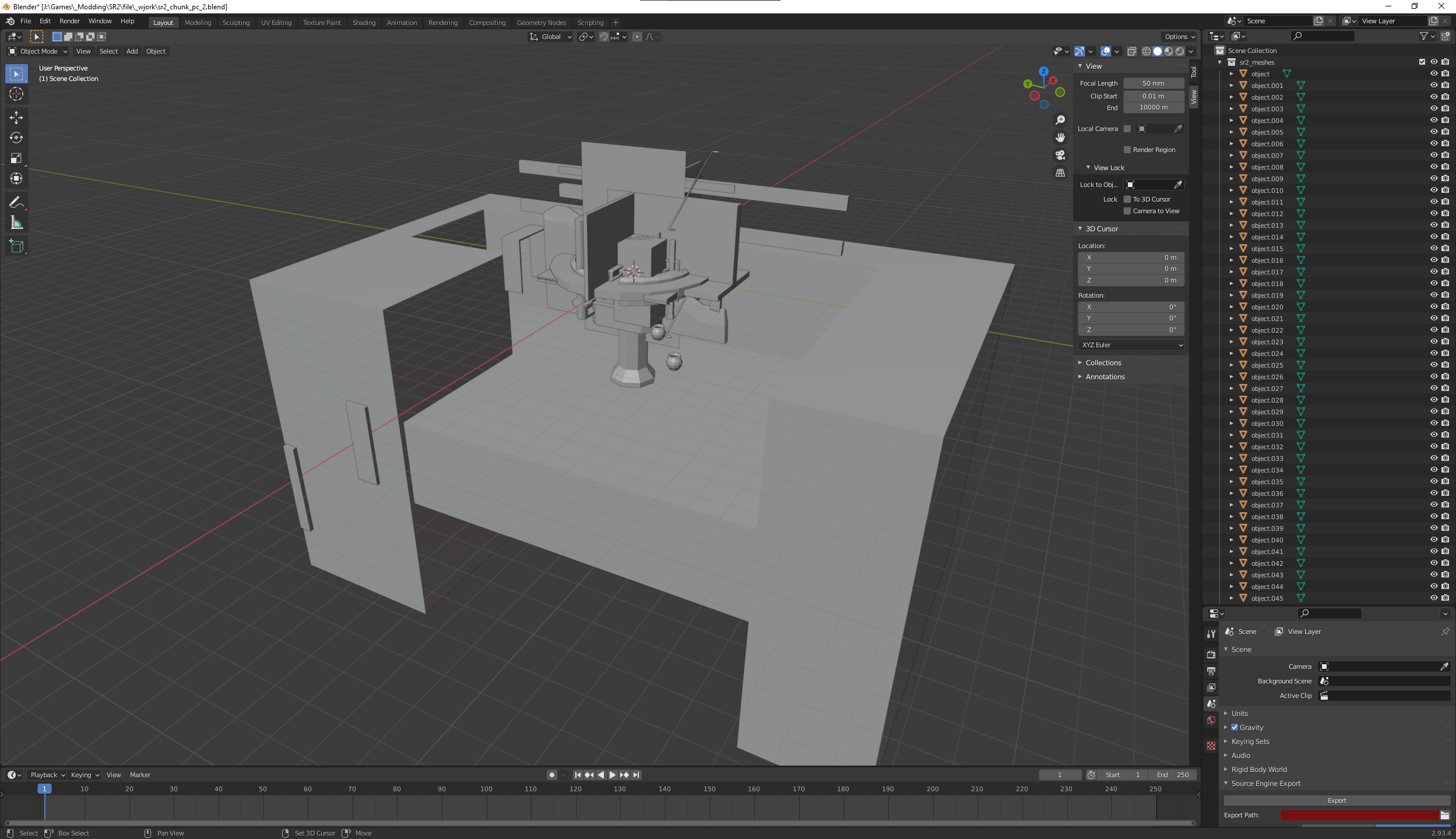
Task: Click the Clip Start 0.01 m field
Action: coord(1153,96)
